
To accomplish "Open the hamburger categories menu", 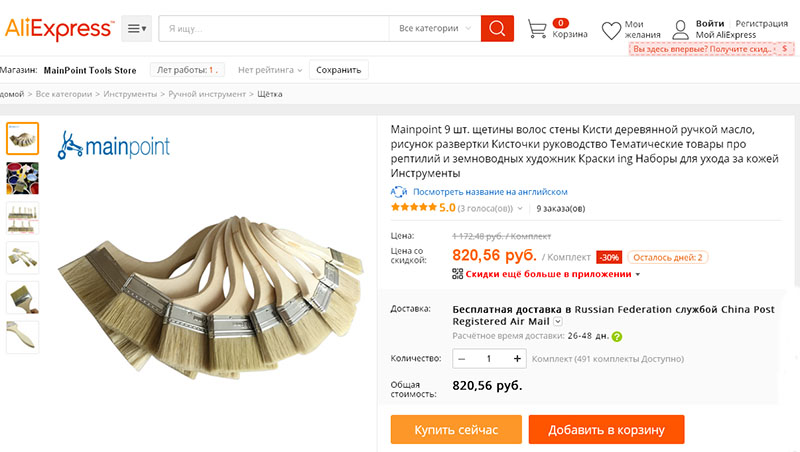I will click(x=136, y=29).
